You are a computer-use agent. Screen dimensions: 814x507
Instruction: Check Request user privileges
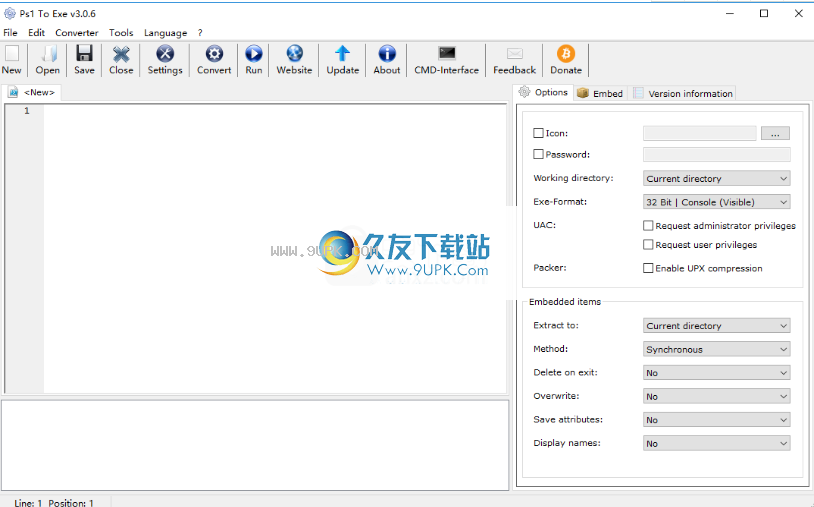648,244
